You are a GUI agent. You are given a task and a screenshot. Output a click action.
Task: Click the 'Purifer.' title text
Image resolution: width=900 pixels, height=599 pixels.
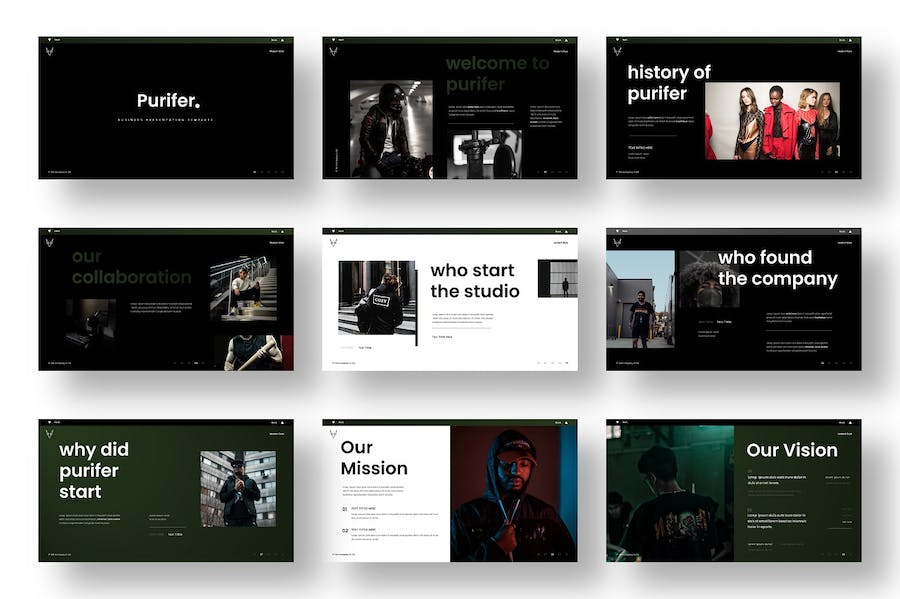tap(167, 100)
